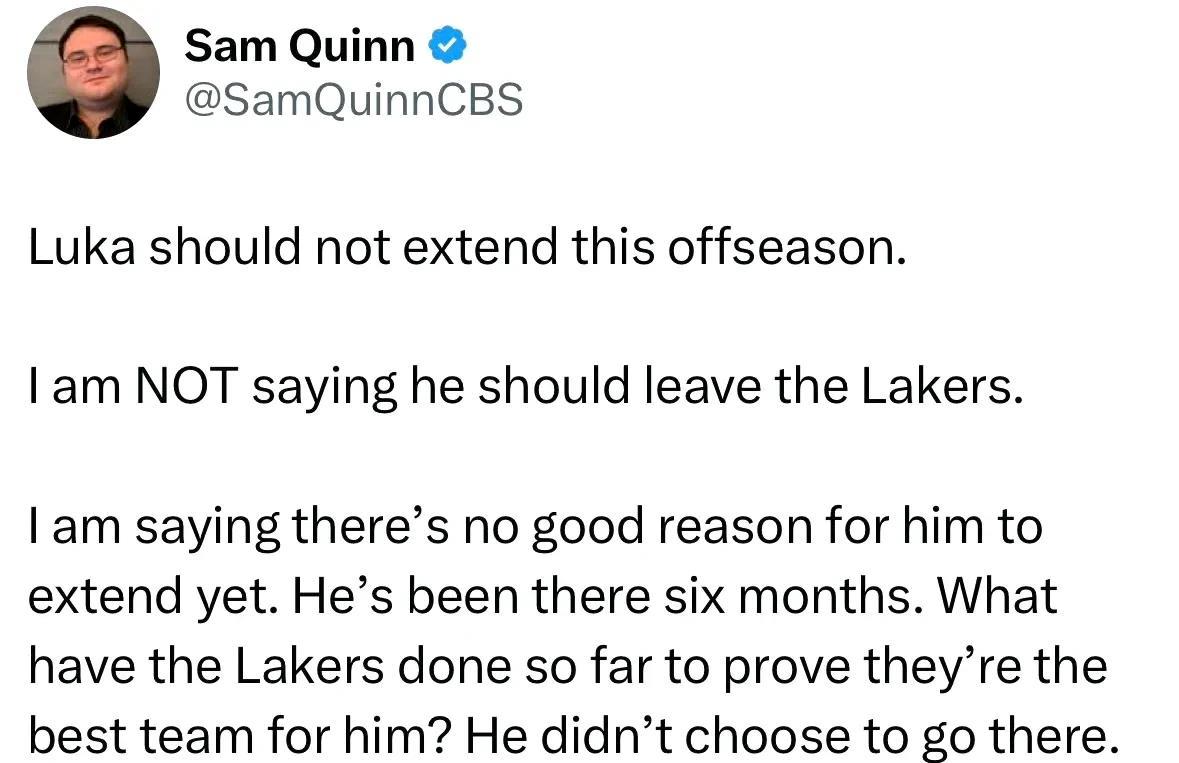Visit the @SamQuinnCBS handle
1179x763 pixels.
pos(353,100)
